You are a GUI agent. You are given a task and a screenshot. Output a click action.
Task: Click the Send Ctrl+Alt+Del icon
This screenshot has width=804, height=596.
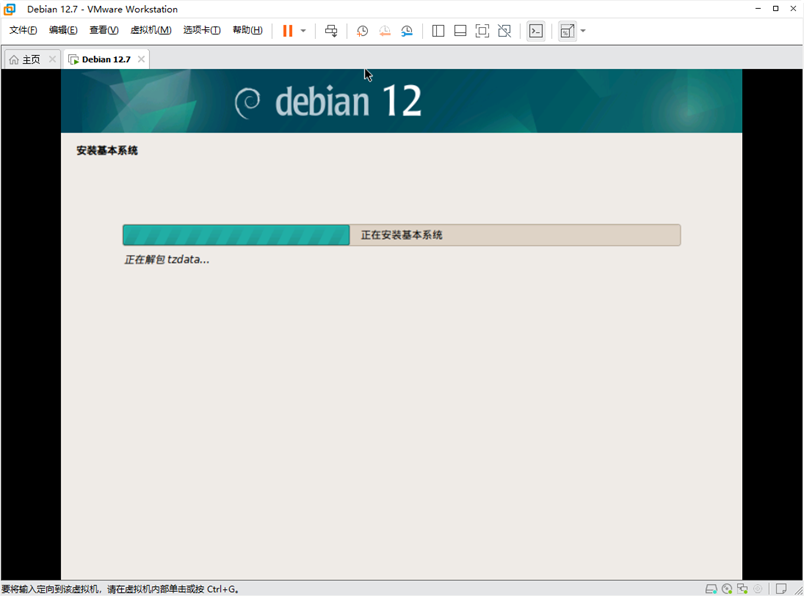click(x=331, y=31)
